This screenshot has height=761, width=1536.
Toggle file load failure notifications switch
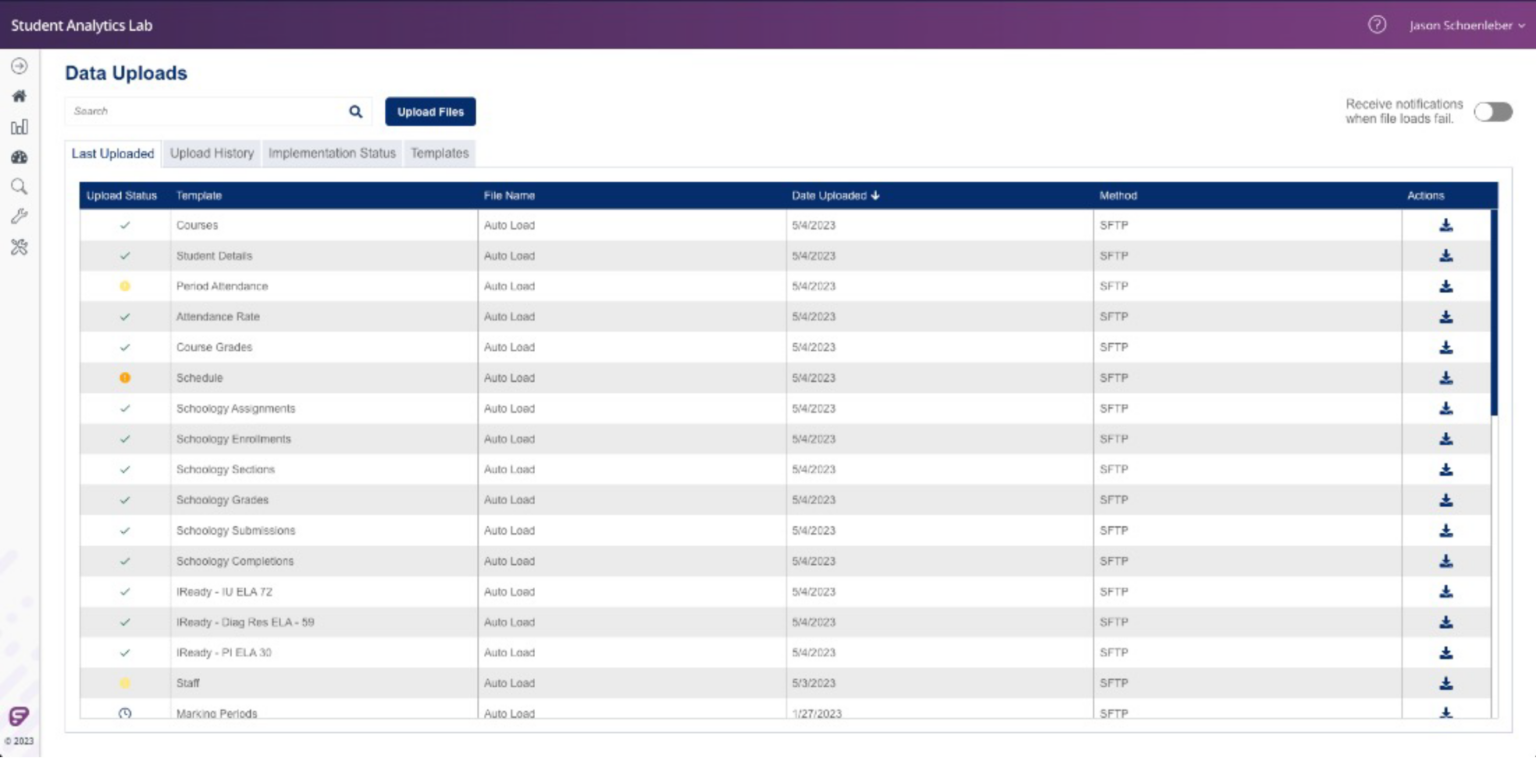tap(1493, 112)
